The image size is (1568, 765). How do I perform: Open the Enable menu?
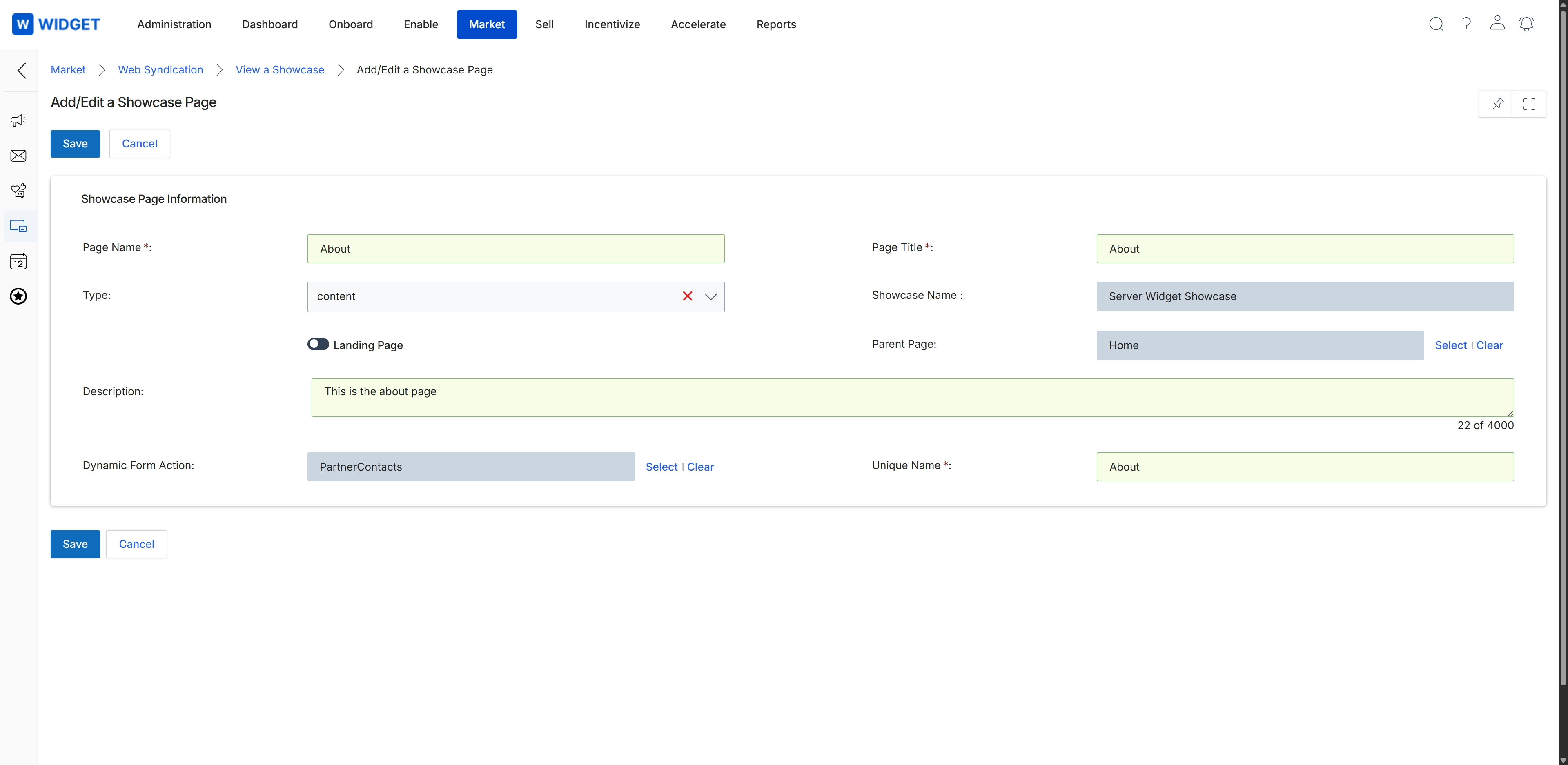[x=421, y=24]
